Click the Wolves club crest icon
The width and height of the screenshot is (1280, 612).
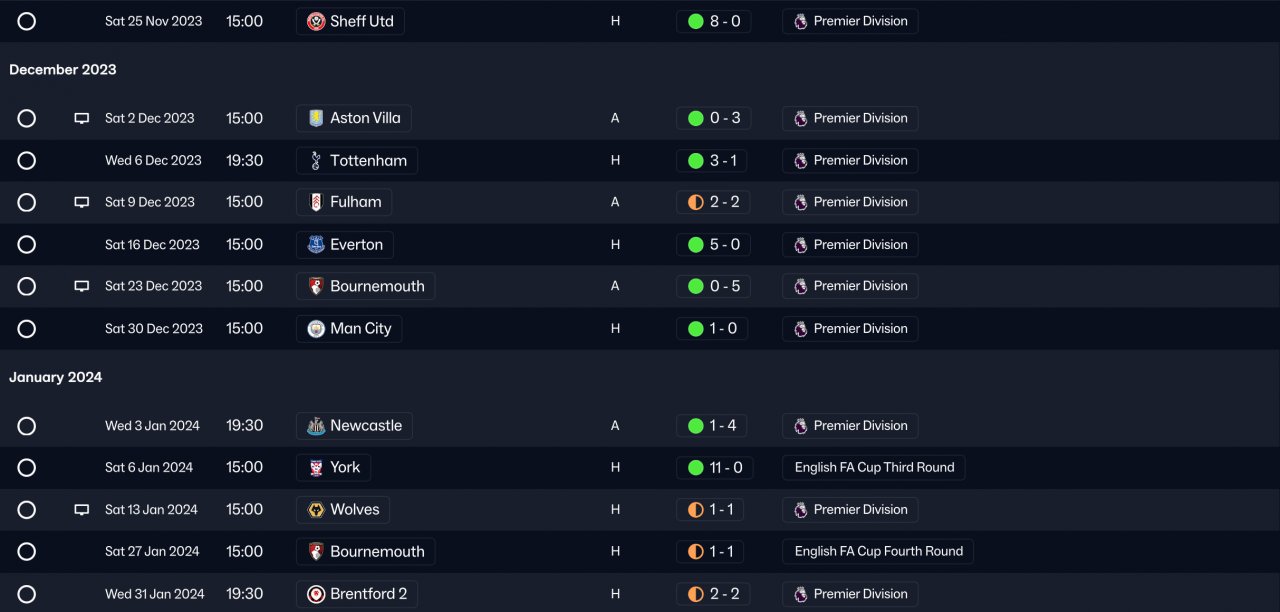[x=316, y=510]
